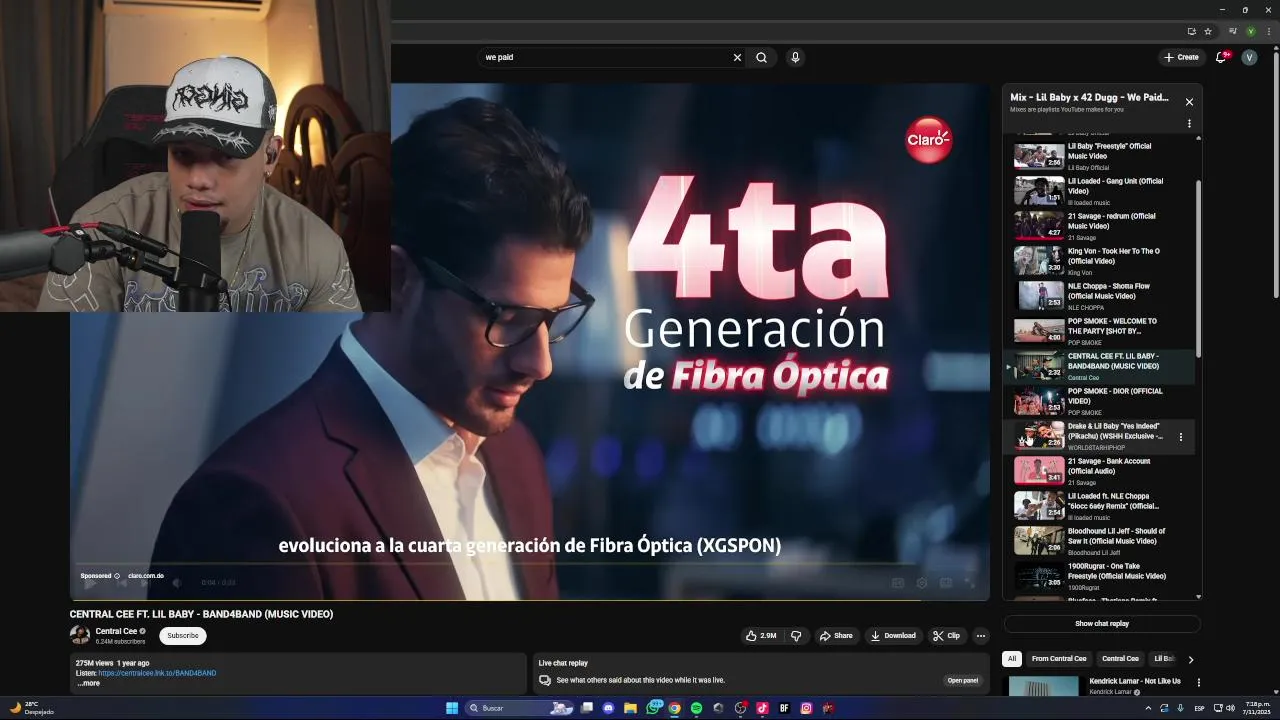Click the install app icon in address bar

coord(1191,31)
